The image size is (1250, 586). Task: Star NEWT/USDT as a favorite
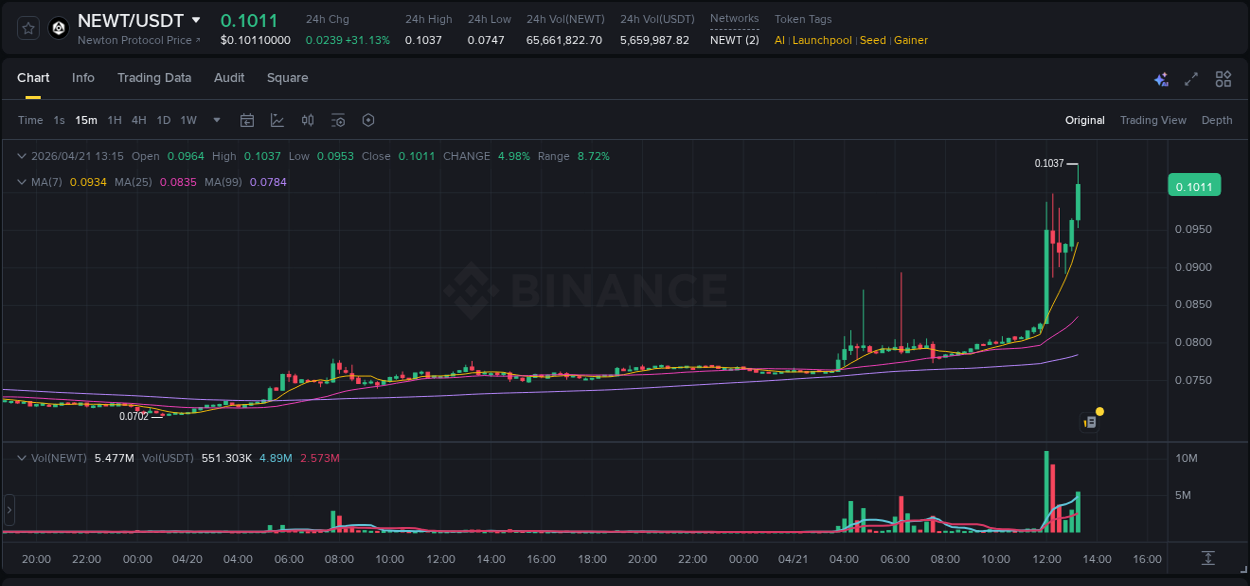27,28
